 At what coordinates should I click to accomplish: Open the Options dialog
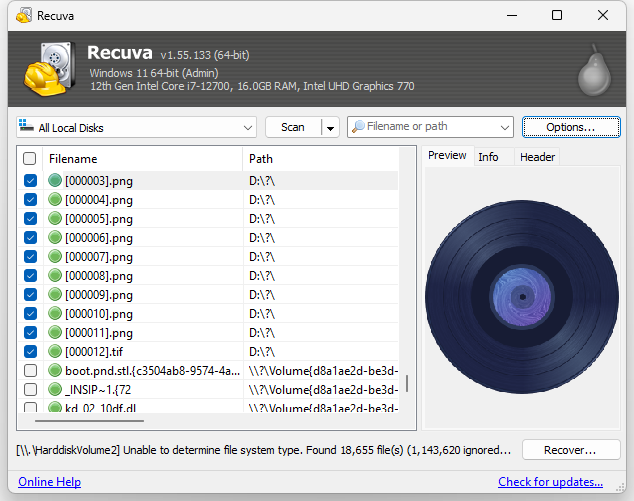click(x=571, y=127)
